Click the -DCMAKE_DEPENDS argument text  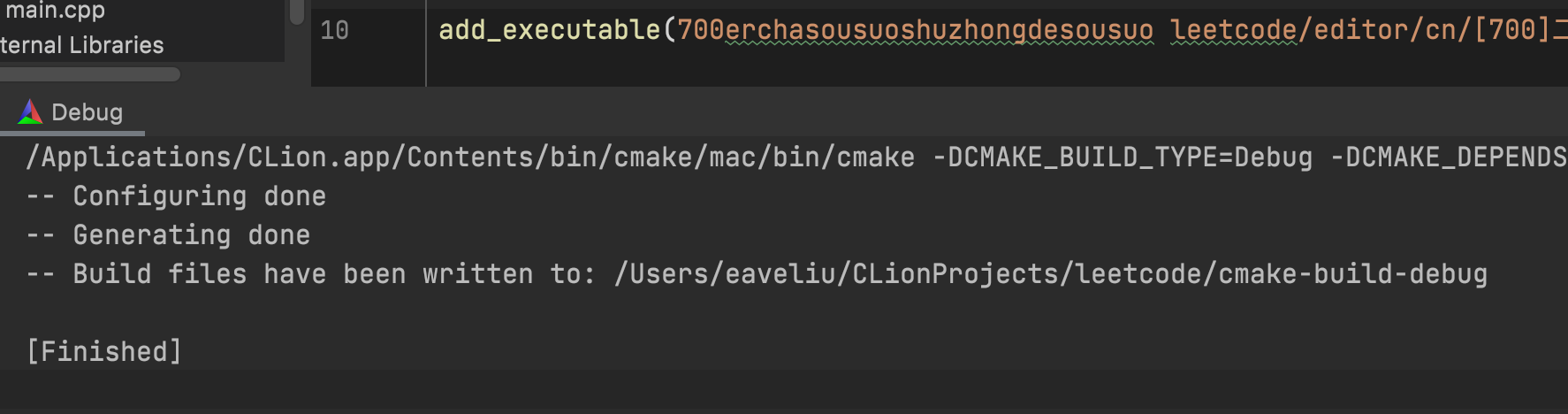pos(1449,157)
